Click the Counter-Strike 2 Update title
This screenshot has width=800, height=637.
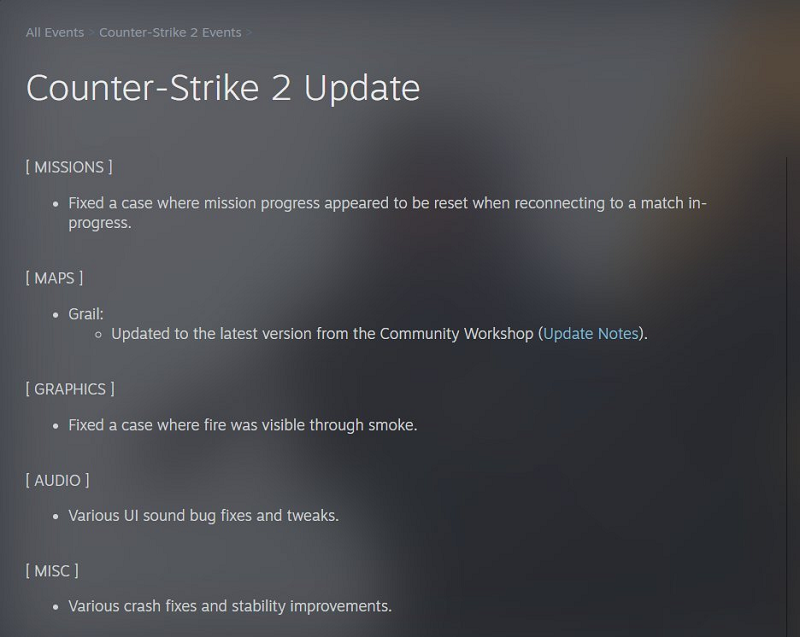click(x=223, y=88)
